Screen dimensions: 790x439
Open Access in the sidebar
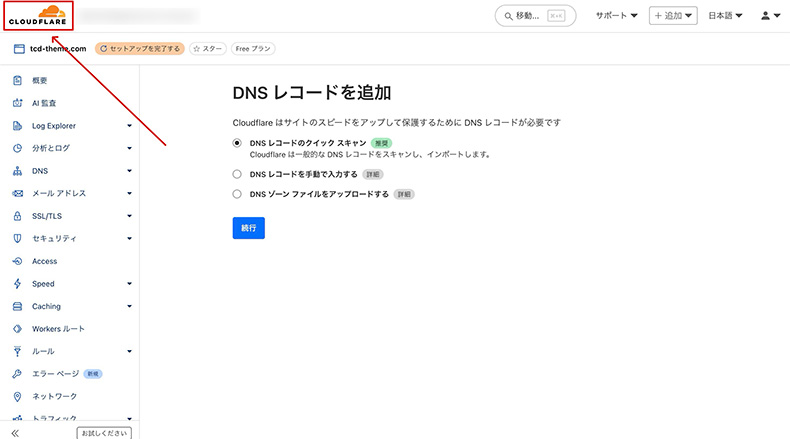click(44, 261)
